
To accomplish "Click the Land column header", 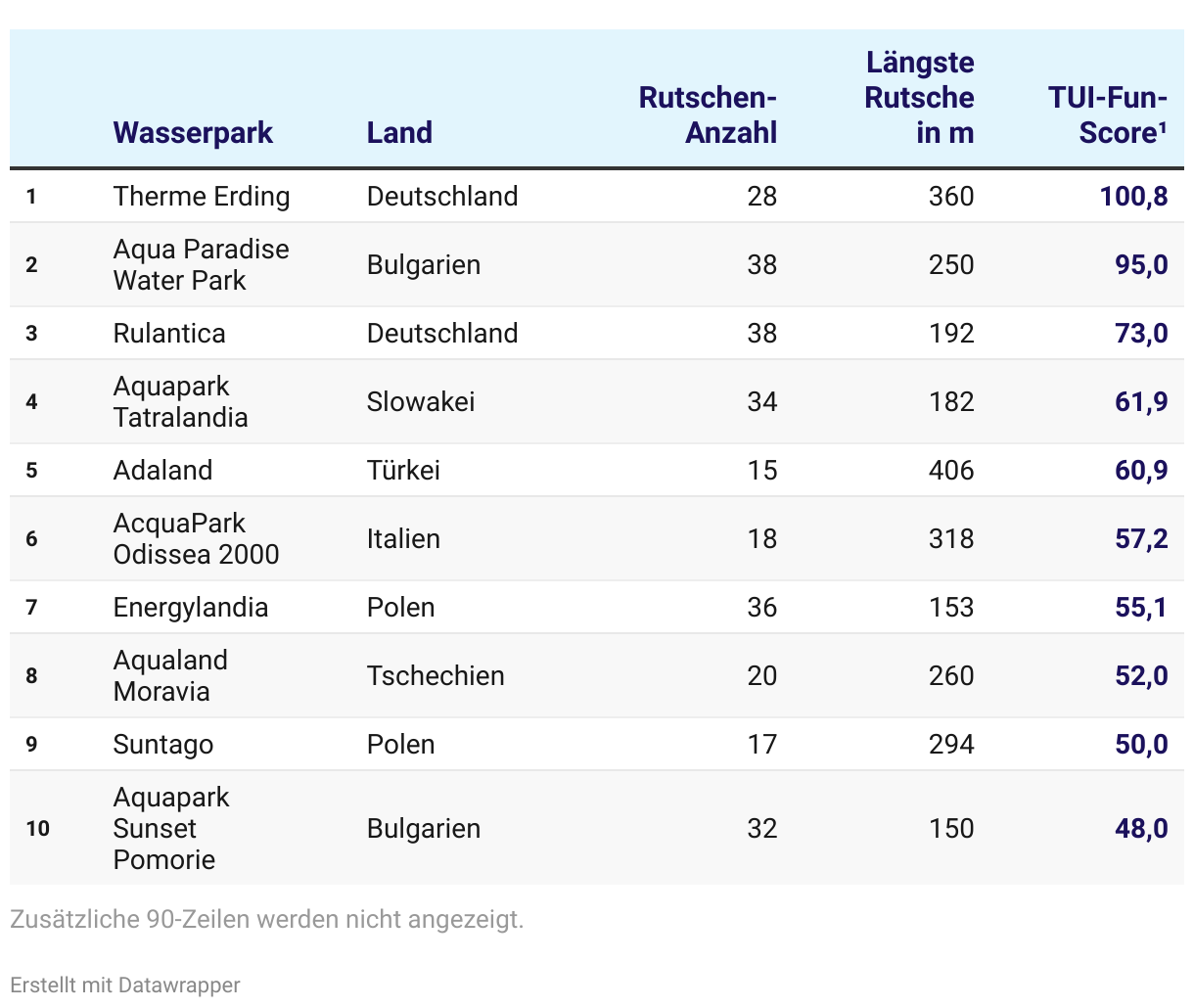I will tap(399, 132).
